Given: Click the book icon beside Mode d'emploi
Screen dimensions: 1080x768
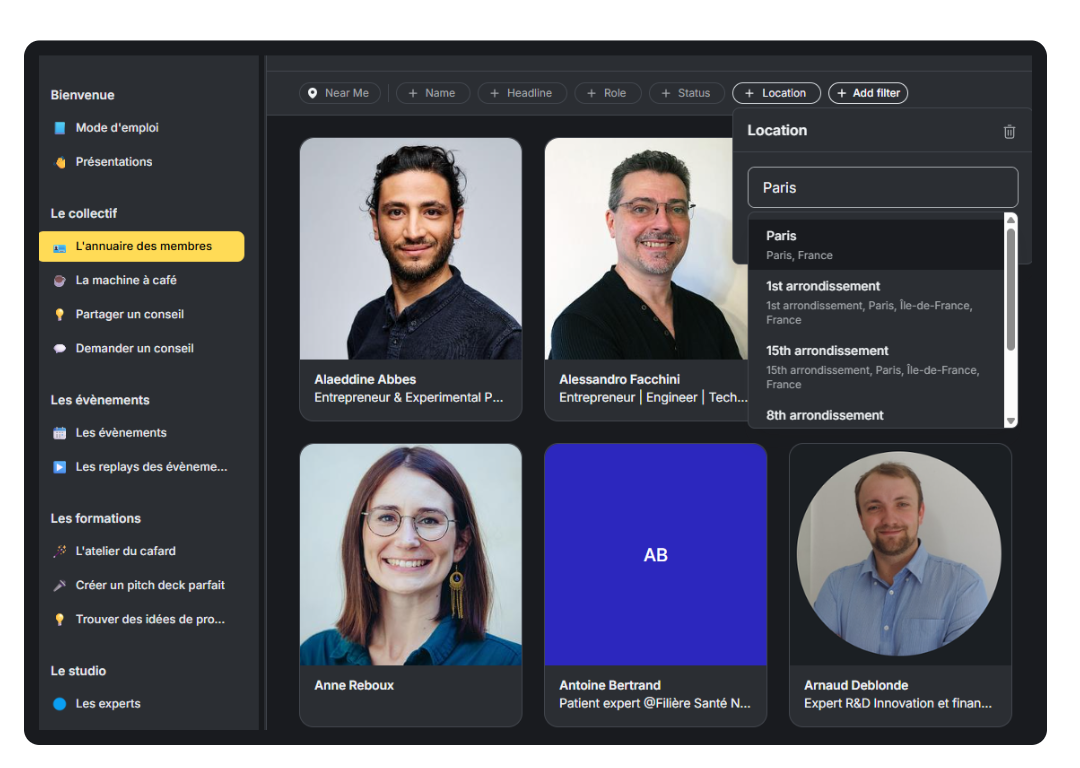Looking at the screenshot, I should point(60,128).
